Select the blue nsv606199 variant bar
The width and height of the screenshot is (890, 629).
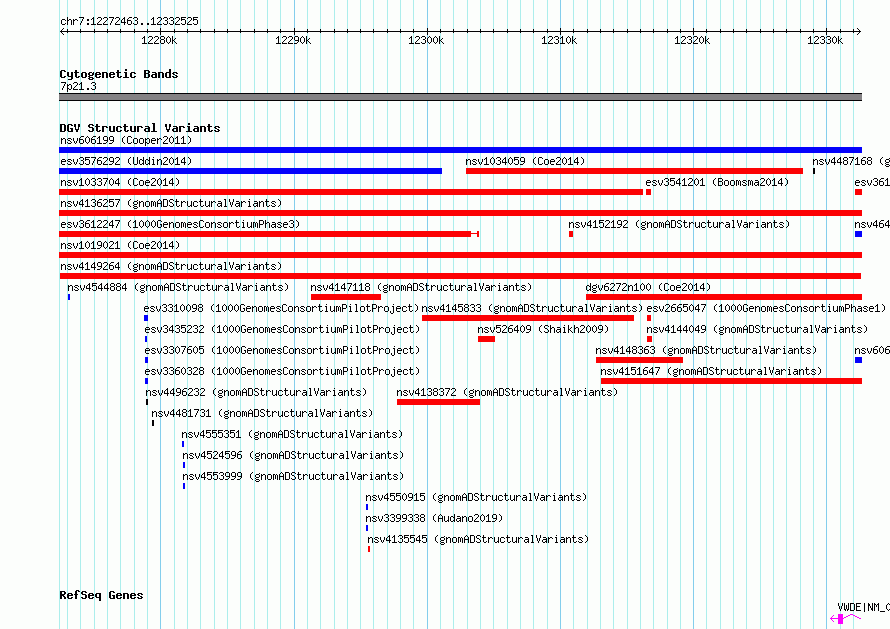point(460,150)
